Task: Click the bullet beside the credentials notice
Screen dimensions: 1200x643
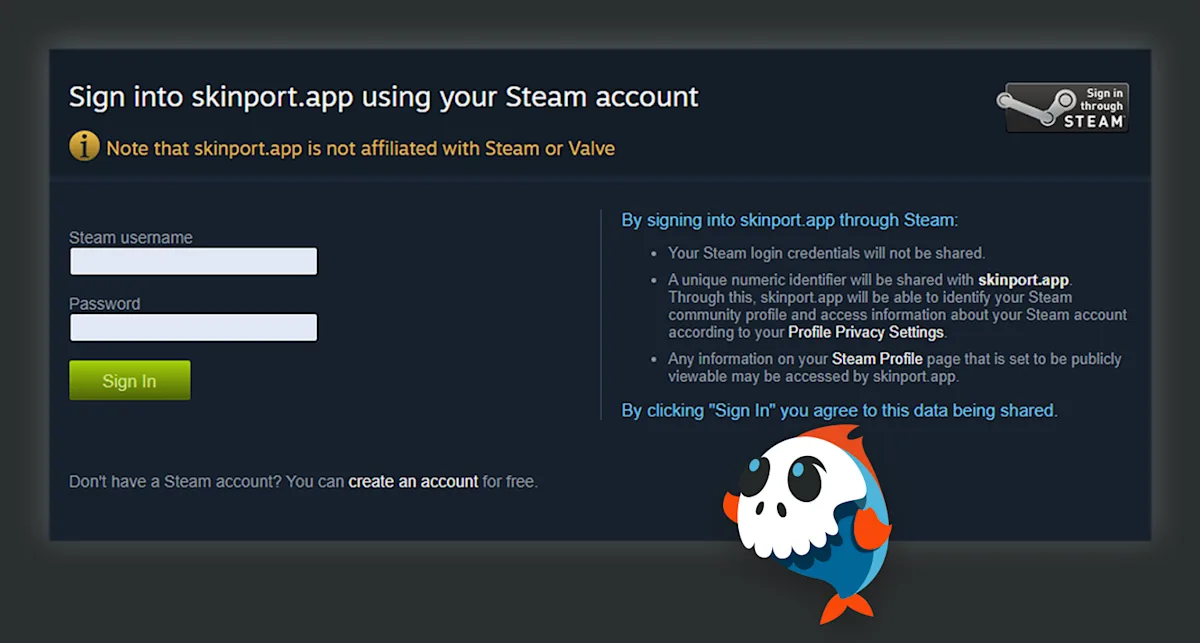Action: (x=654, y=254)
